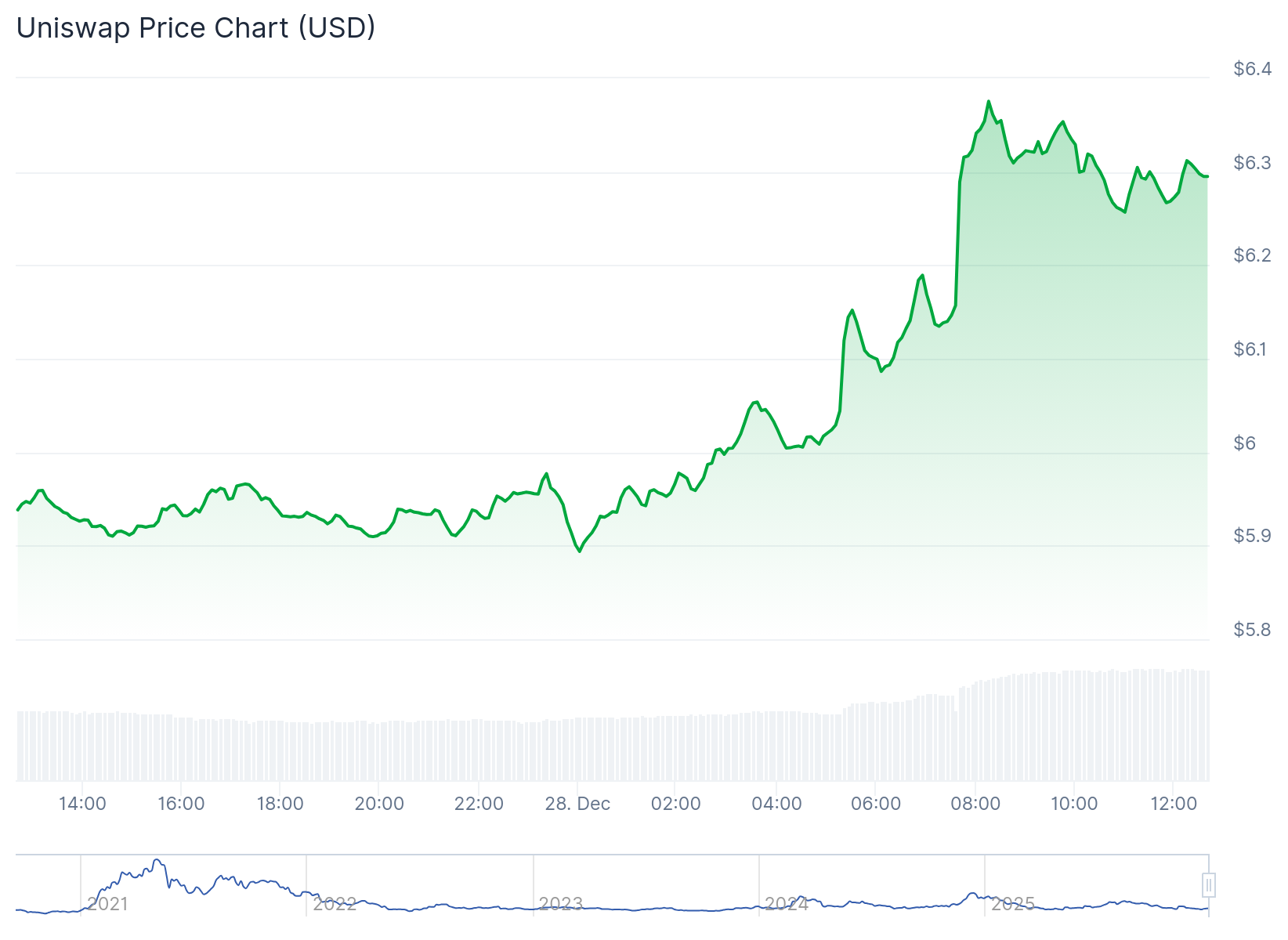Select the 22:00 time axis label

[479, 804]
